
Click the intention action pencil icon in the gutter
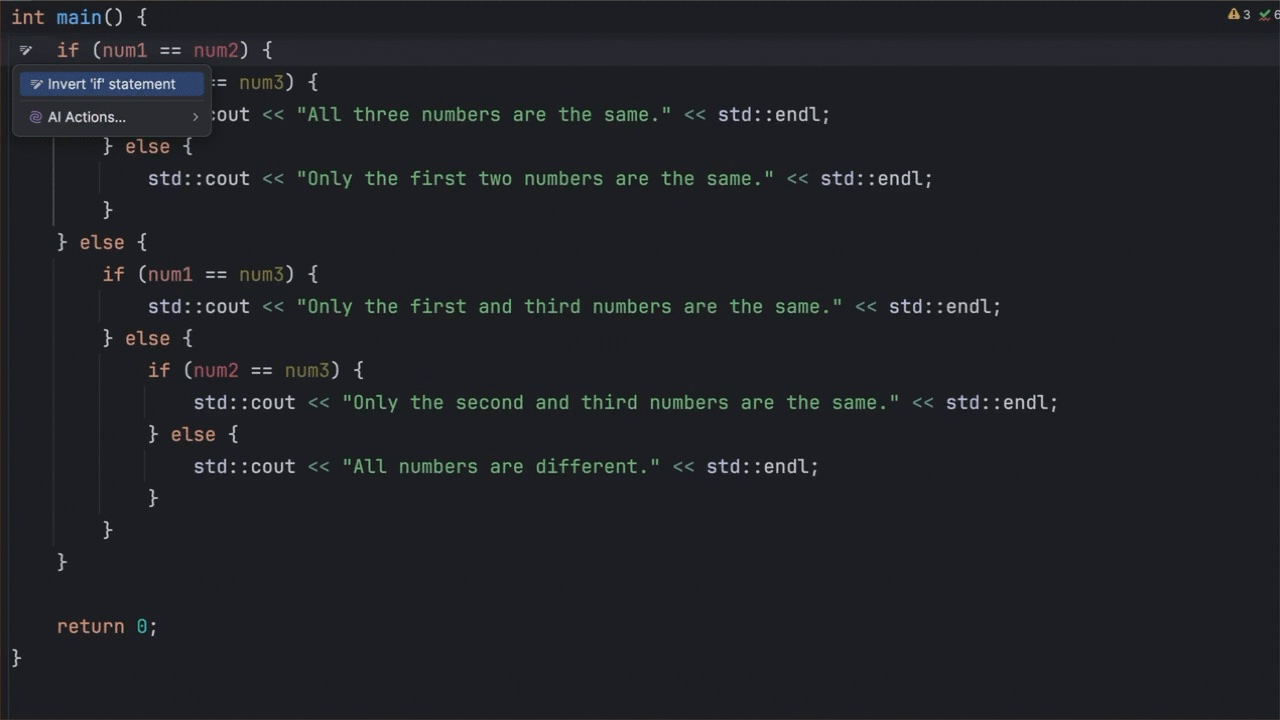pos(26,50)
